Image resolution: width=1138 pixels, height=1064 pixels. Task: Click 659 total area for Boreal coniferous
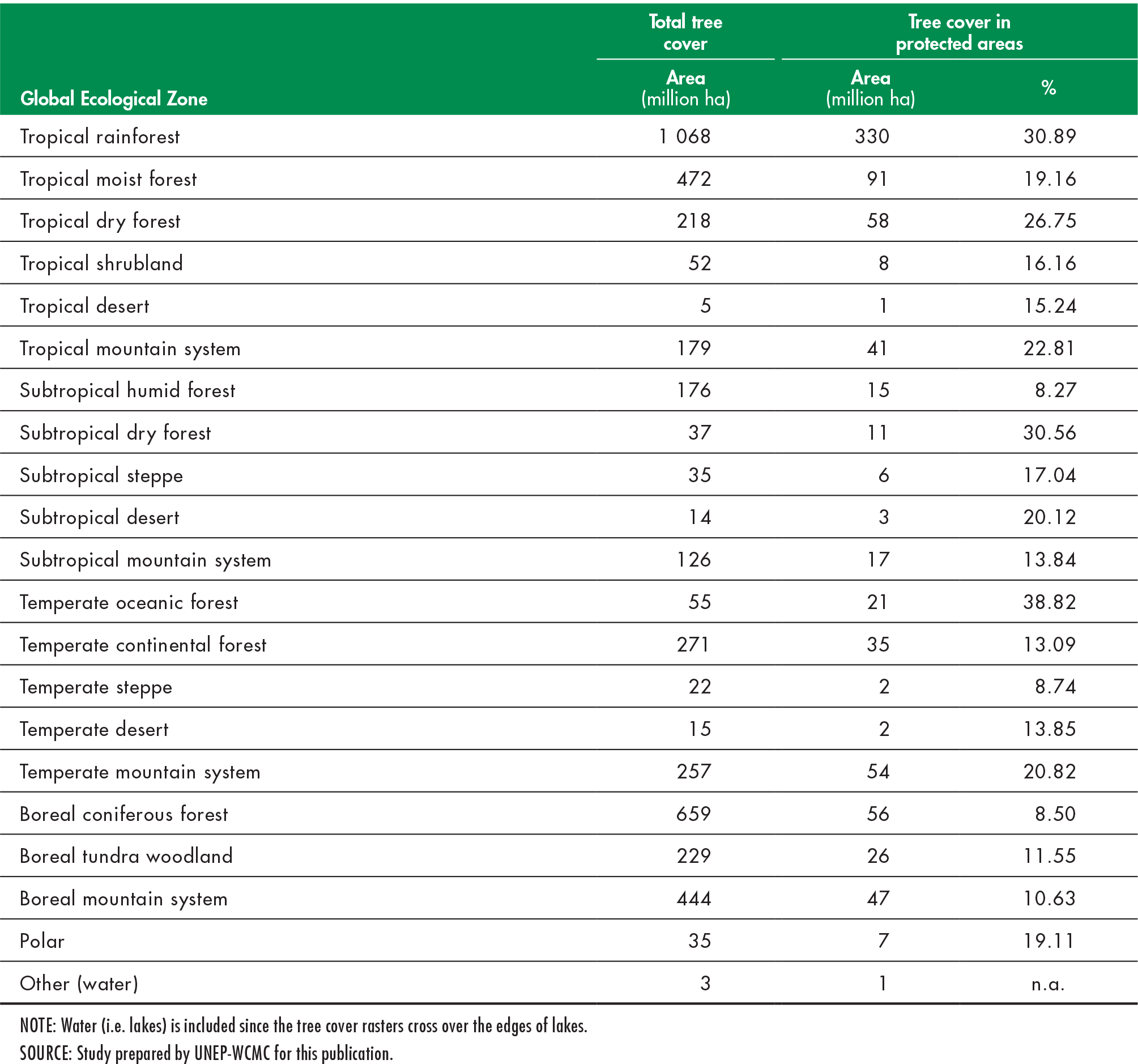coord(693,814)
